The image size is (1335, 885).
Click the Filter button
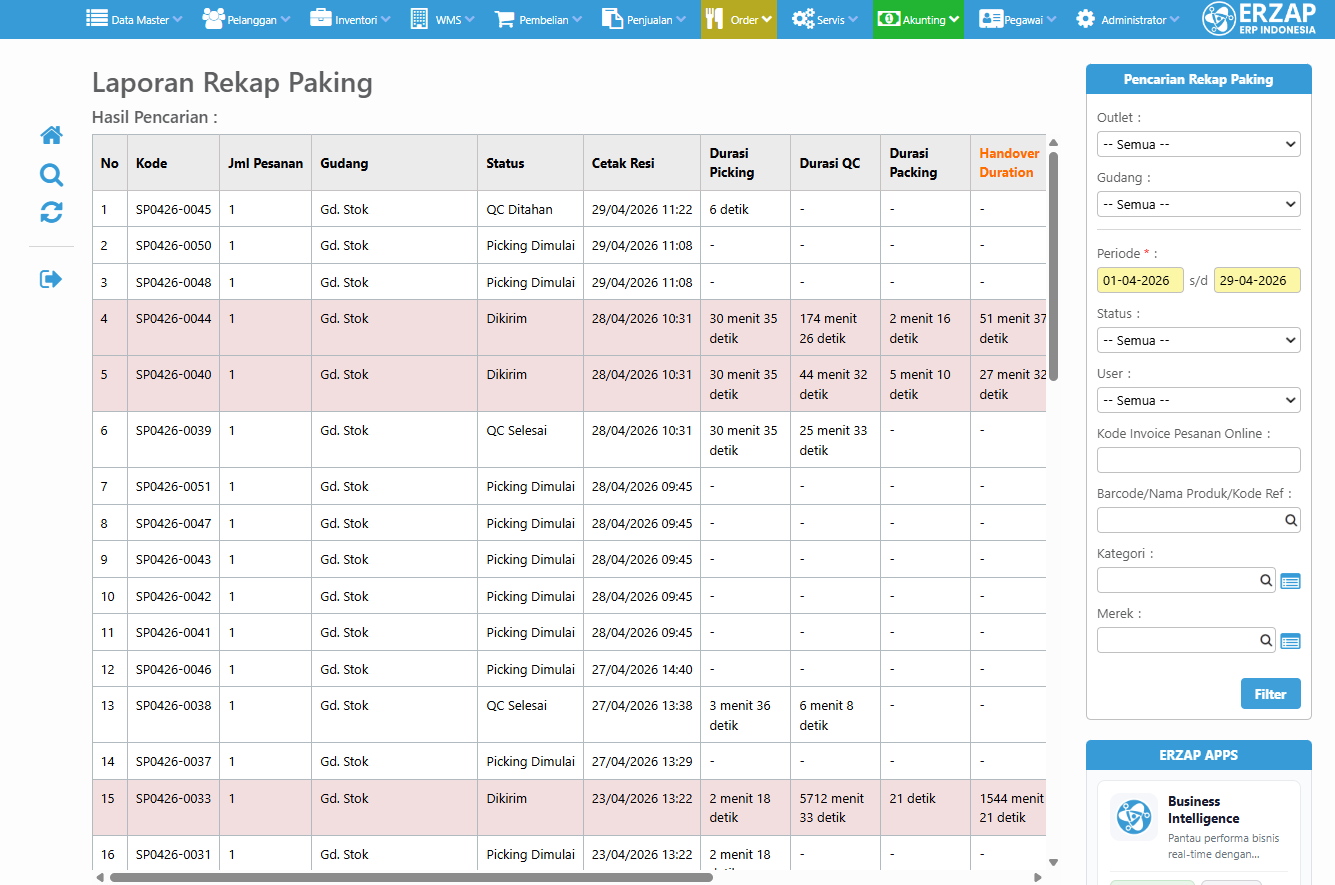pyautogui.click(x=1271, y=694)
